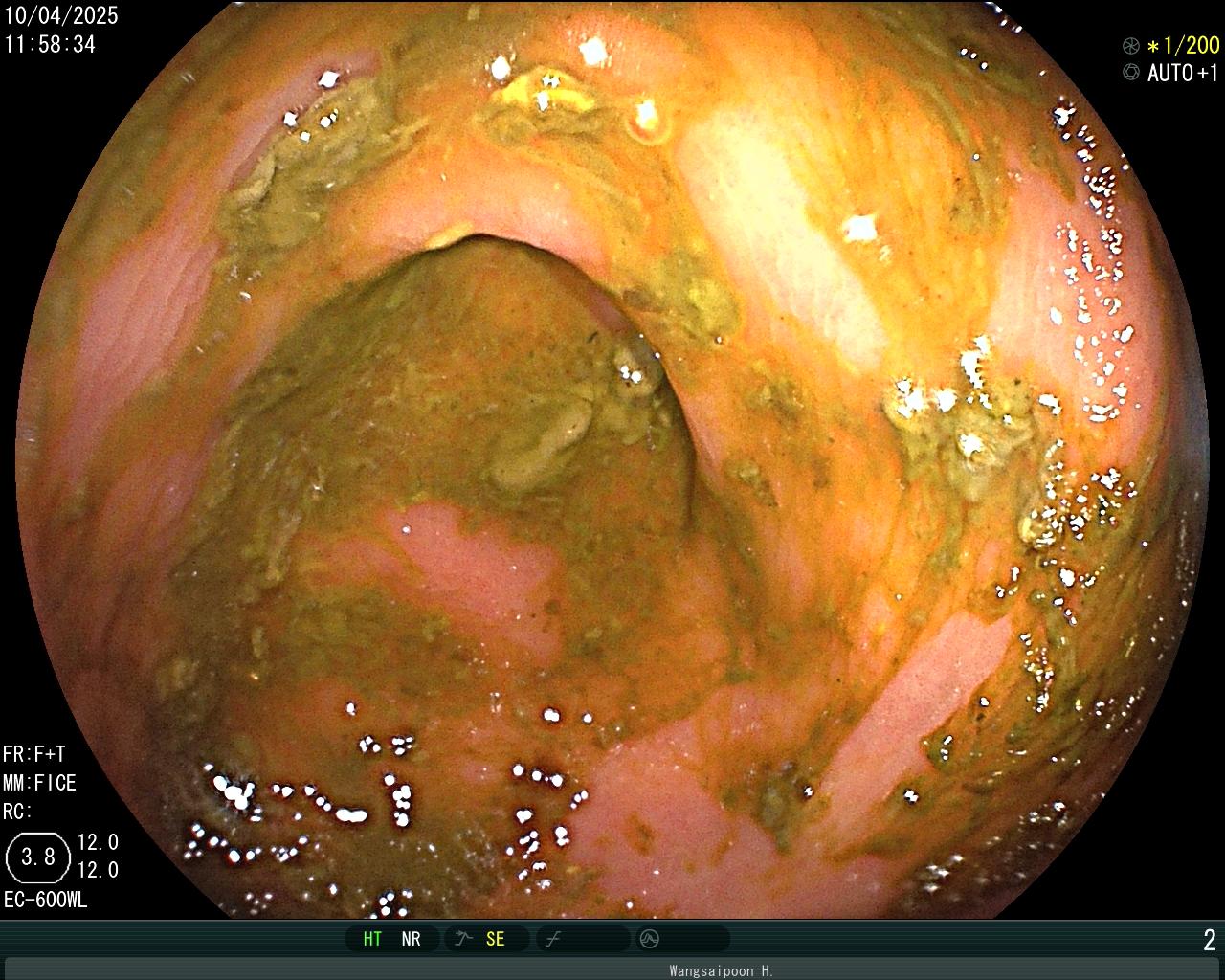Click the MM:FICE mode label
The width and height of the screenshot is (1225, 980).
coord(39,783)
